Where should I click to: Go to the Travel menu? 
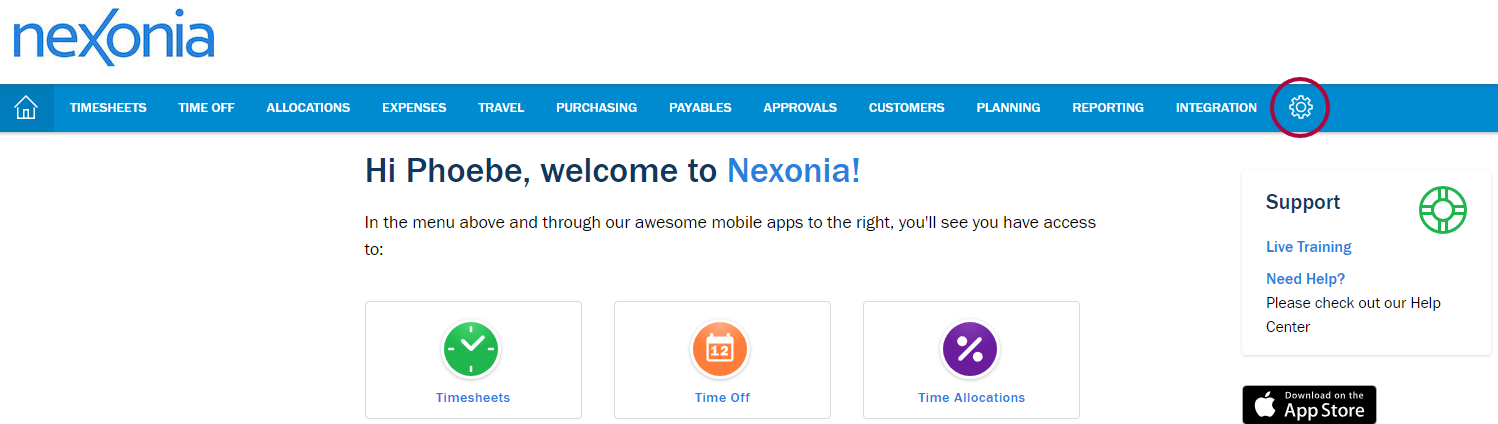point(501,108)
